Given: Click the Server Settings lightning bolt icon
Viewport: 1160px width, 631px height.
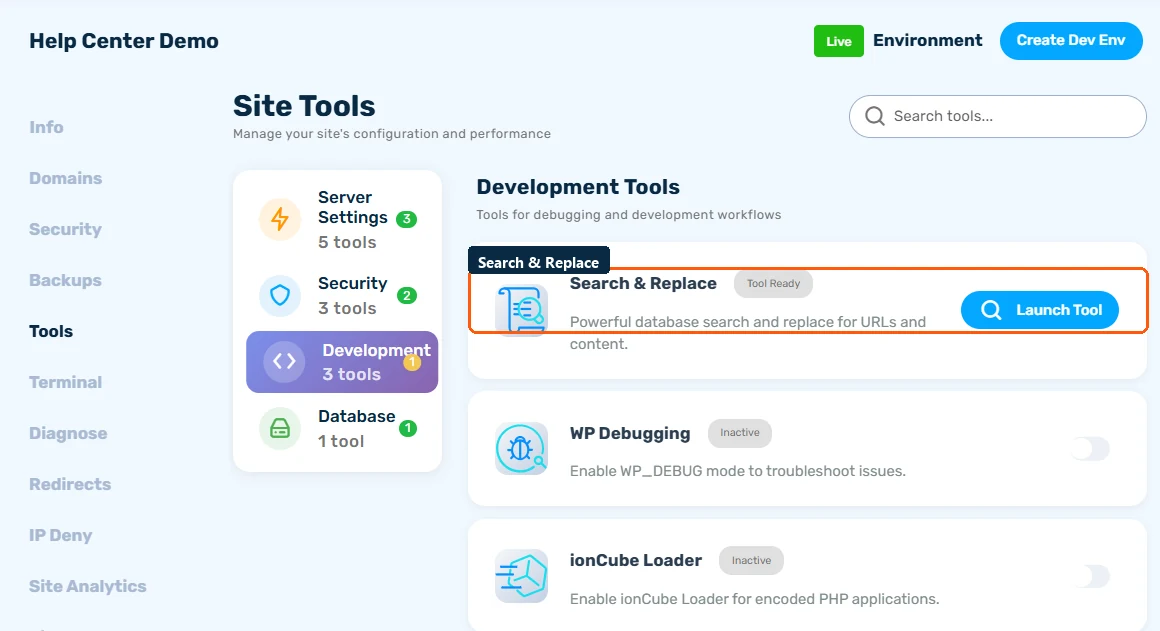Looking at the screenshot, I should 280,219.
